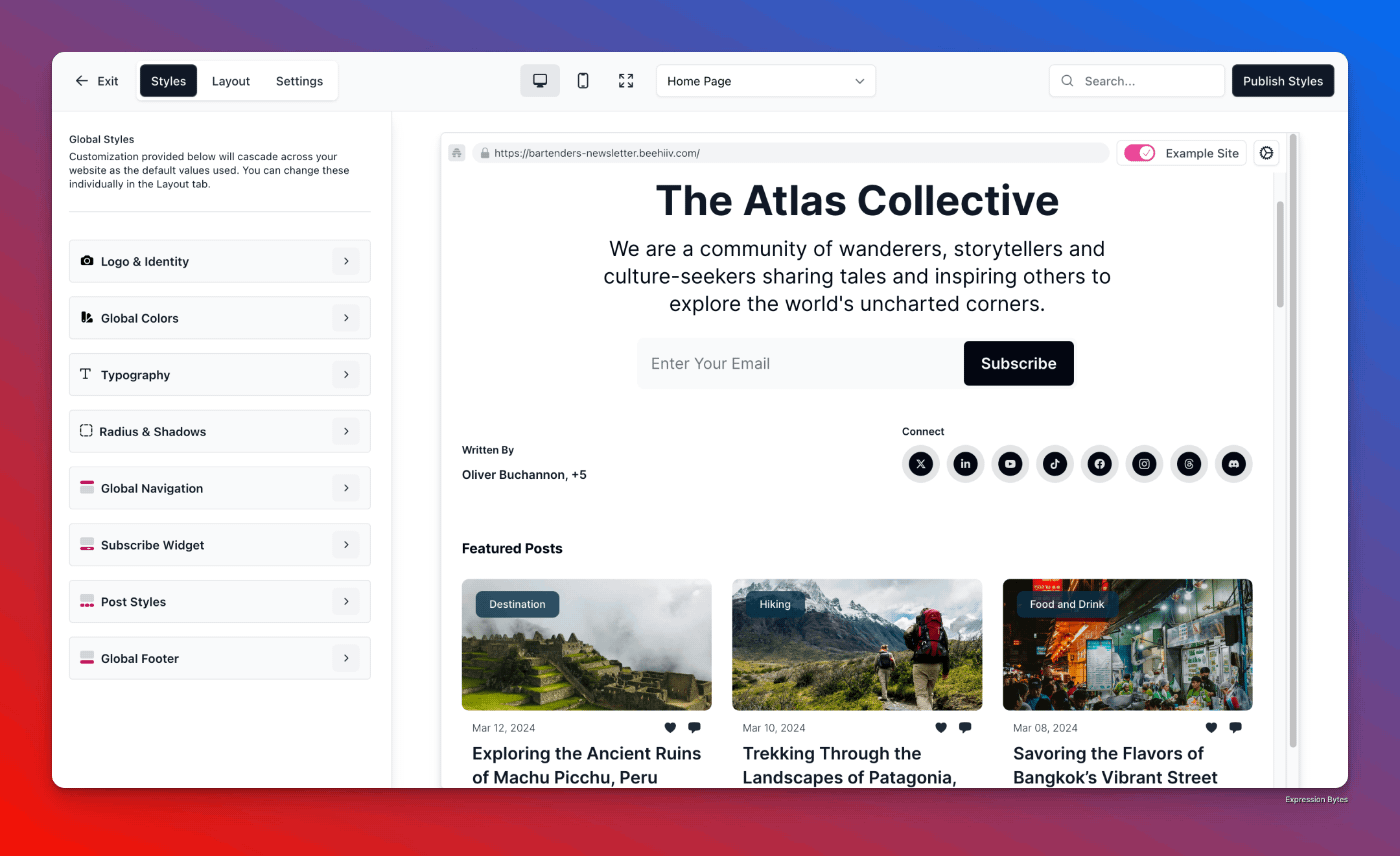Open comments on the Patagonia trekking post

[964, 727]
